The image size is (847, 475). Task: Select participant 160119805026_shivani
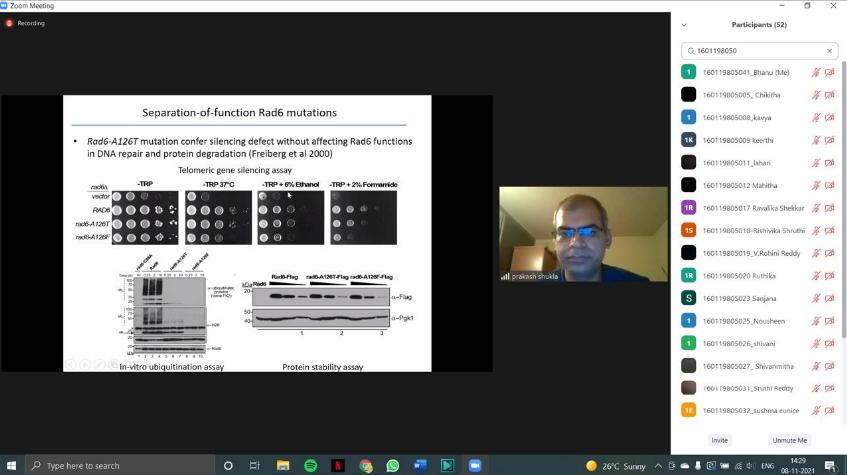[758, 344]
